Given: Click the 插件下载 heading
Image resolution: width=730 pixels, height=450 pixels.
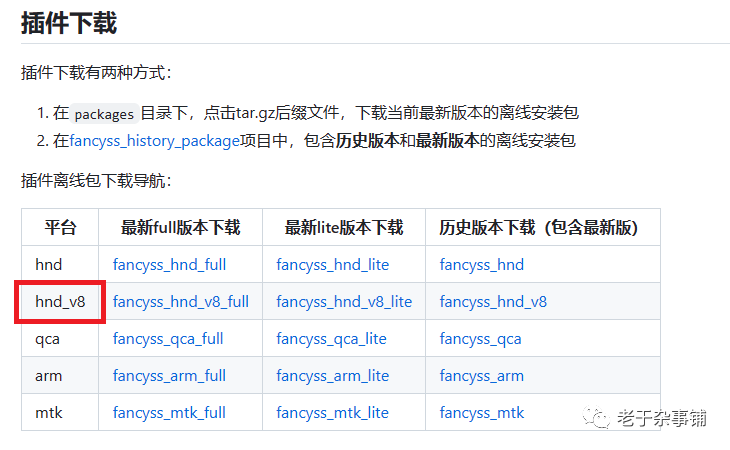Looking at the screenshot, I should [69, 23].
